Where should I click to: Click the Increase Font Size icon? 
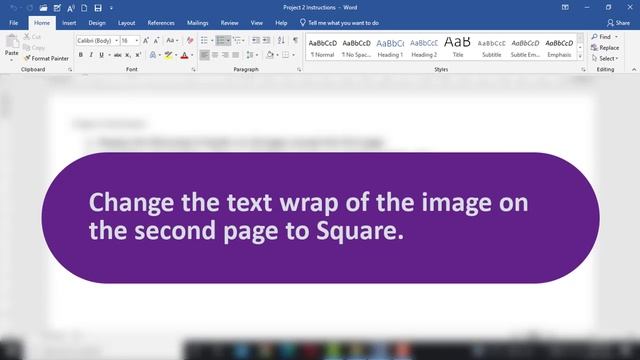145,40
